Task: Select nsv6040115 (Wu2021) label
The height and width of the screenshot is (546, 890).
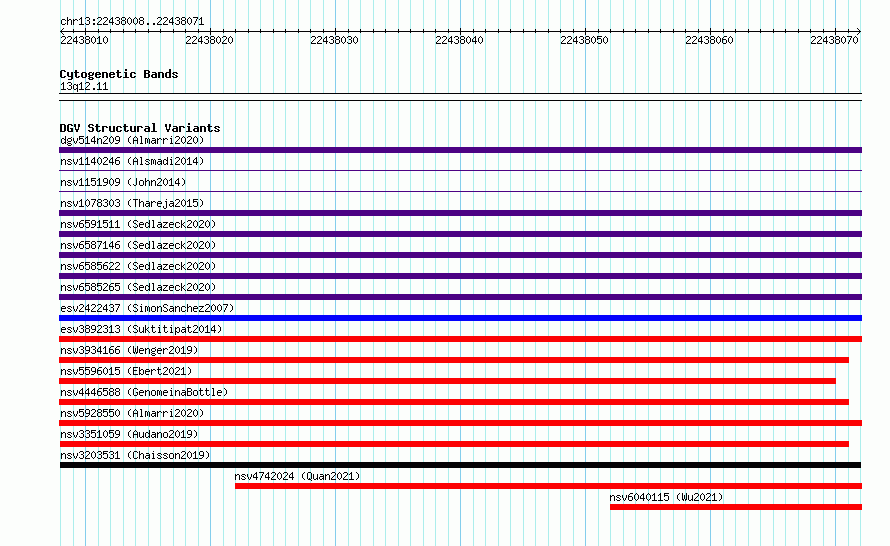Action: [x=666, y=497]
